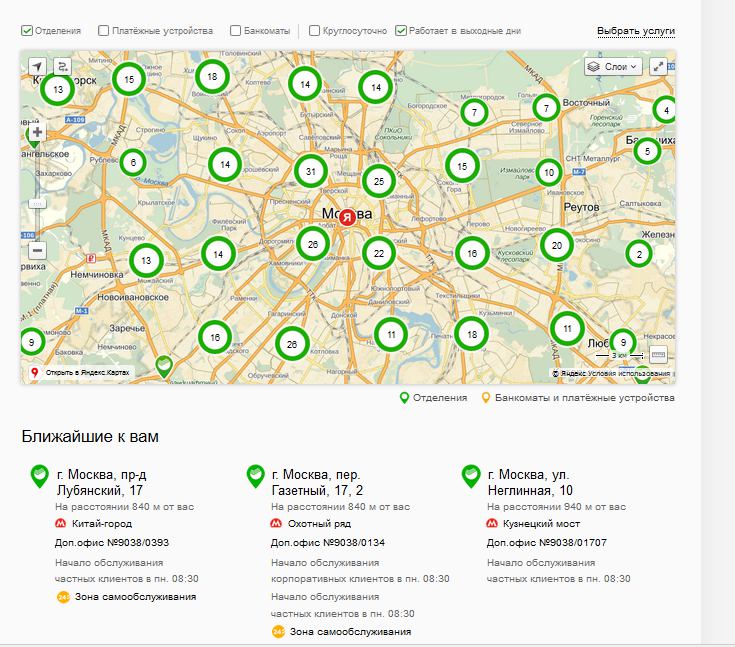Screen dimensions: 735x647
Task: Click metro icon next to Китай-город
Action: (x=61, y=523)
